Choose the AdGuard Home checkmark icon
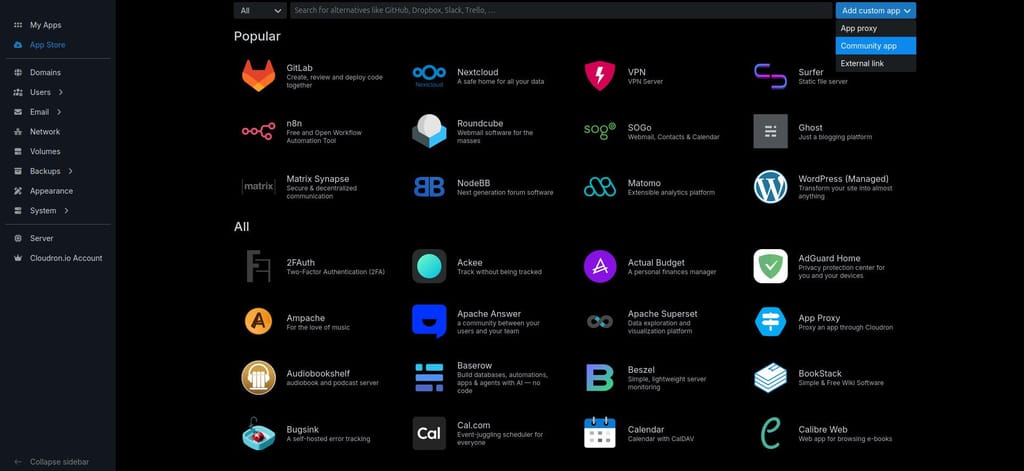The width and height of the screenshot is (1024, 471). coord(771,266)
